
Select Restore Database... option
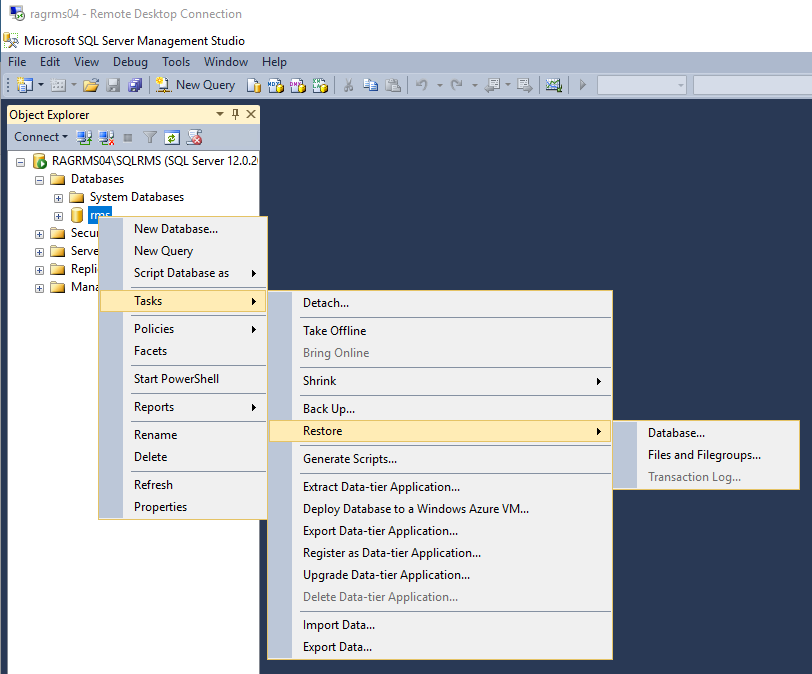pos(706,433)
